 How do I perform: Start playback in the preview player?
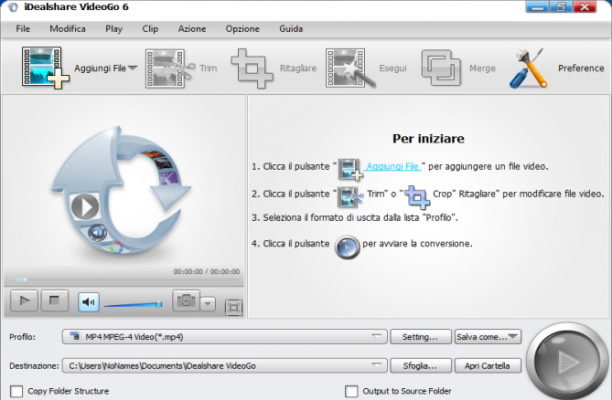tap(24, 300)
